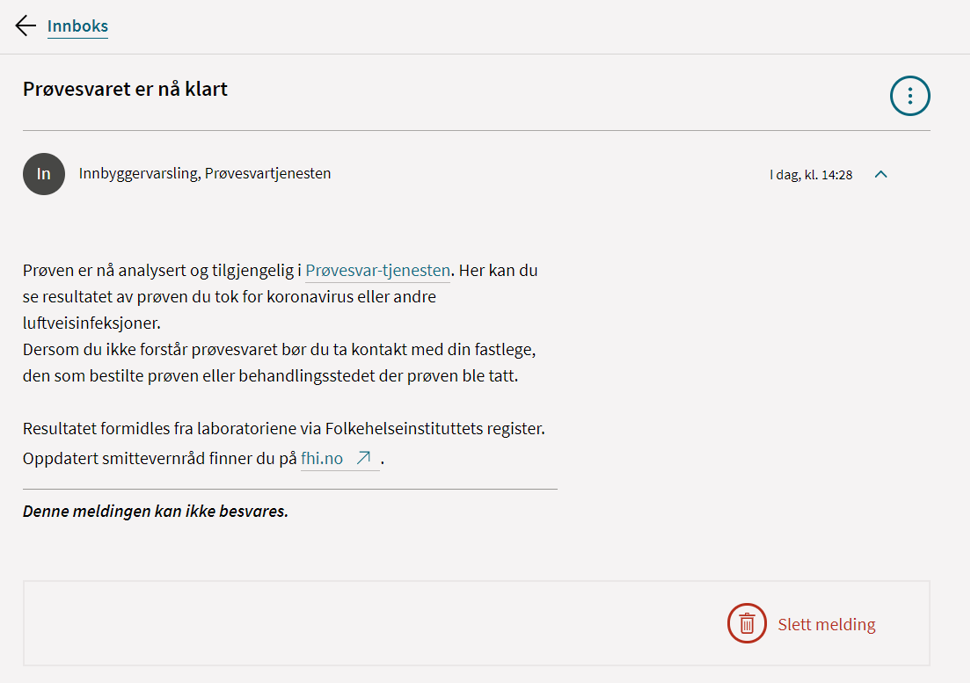Image resolution: width=970 pixels, height=683 pixels.
Task: Collapse message details with the chevron
Action: pyautogui.click(x=881, y=174)
